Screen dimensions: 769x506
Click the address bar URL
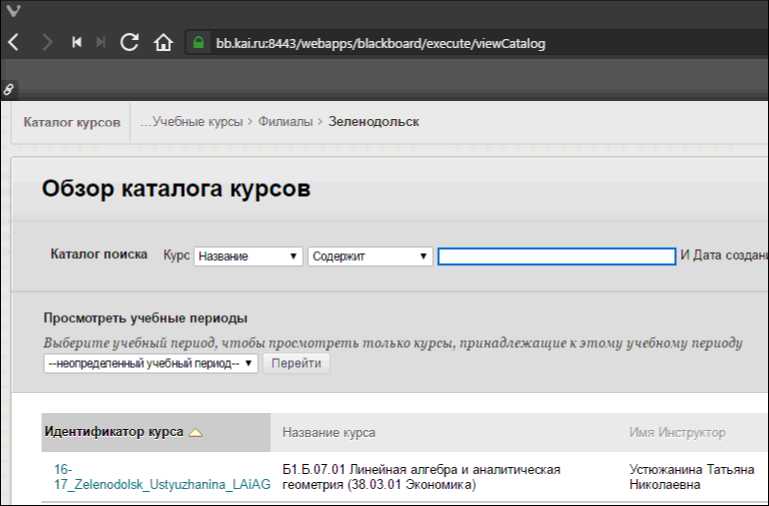tap(380, 43)
